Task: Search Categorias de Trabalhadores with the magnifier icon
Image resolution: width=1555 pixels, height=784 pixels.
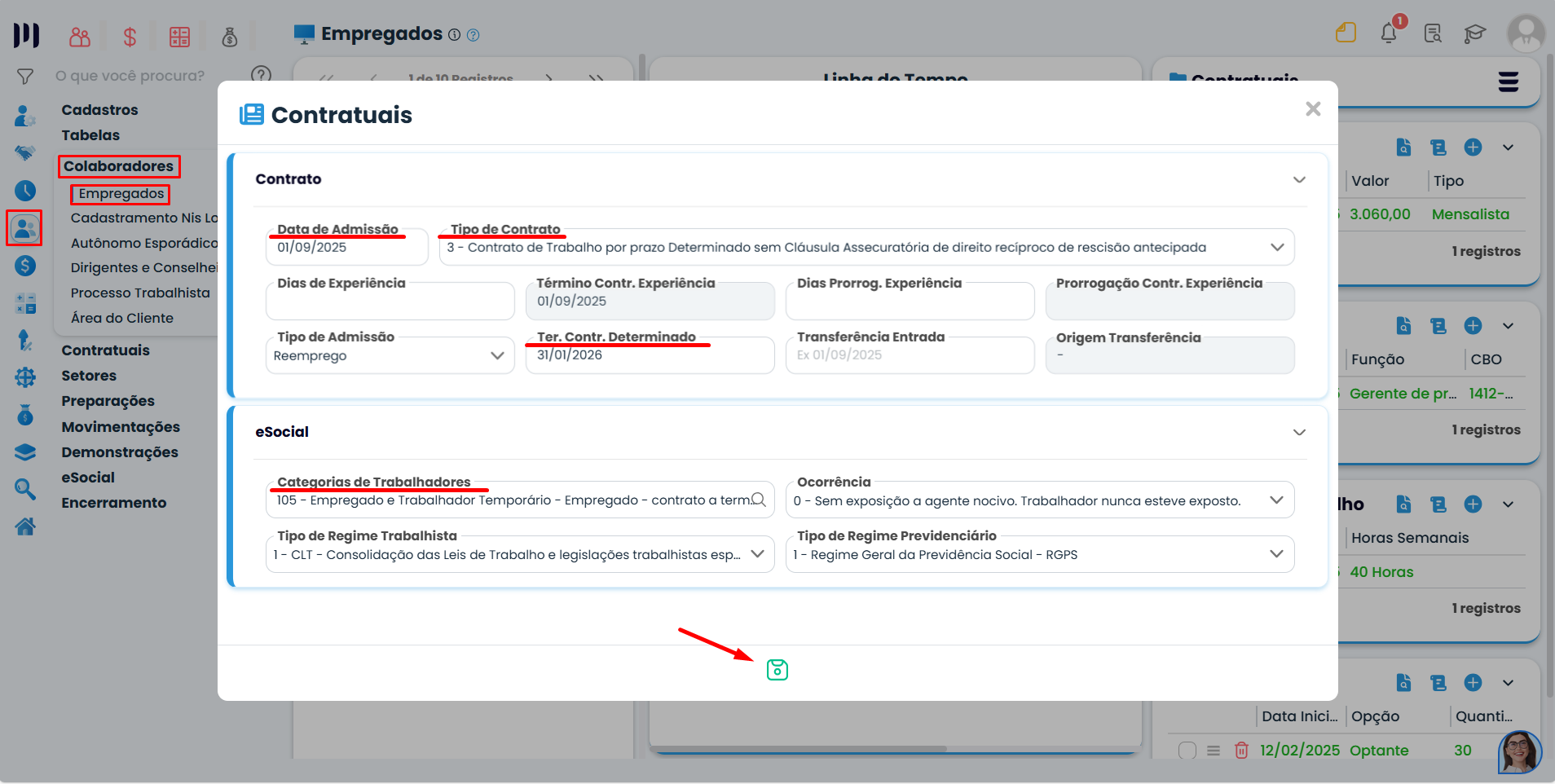Action: point(758,500)
